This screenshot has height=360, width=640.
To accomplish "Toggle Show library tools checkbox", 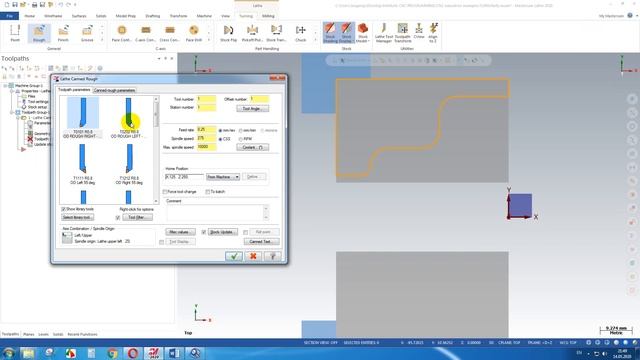I will pos(63,209).
